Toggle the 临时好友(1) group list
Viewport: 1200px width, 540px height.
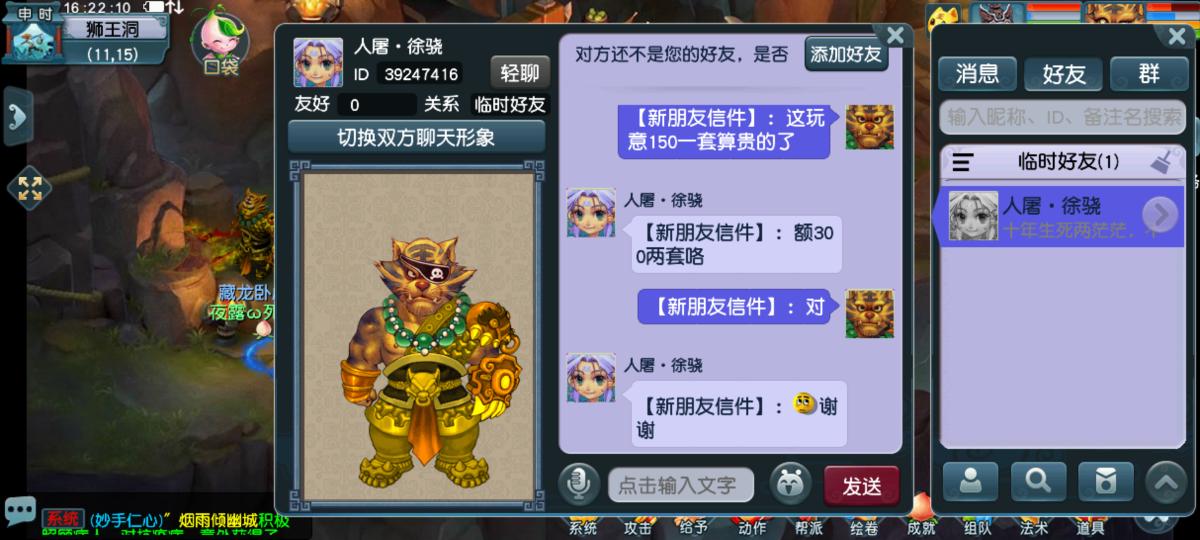point(1062,162)
